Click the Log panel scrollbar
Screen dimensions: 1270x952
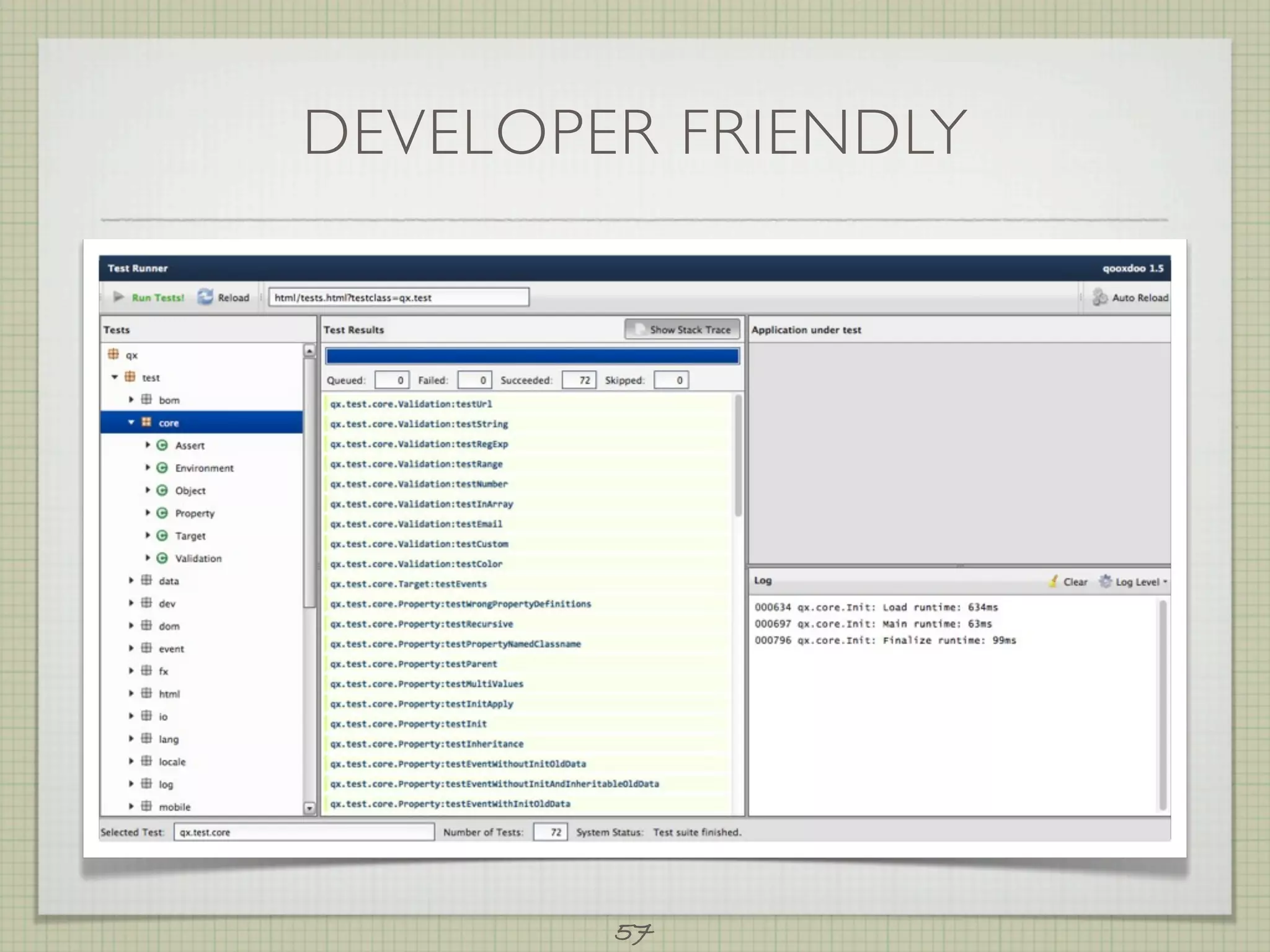coord(1163,706)
